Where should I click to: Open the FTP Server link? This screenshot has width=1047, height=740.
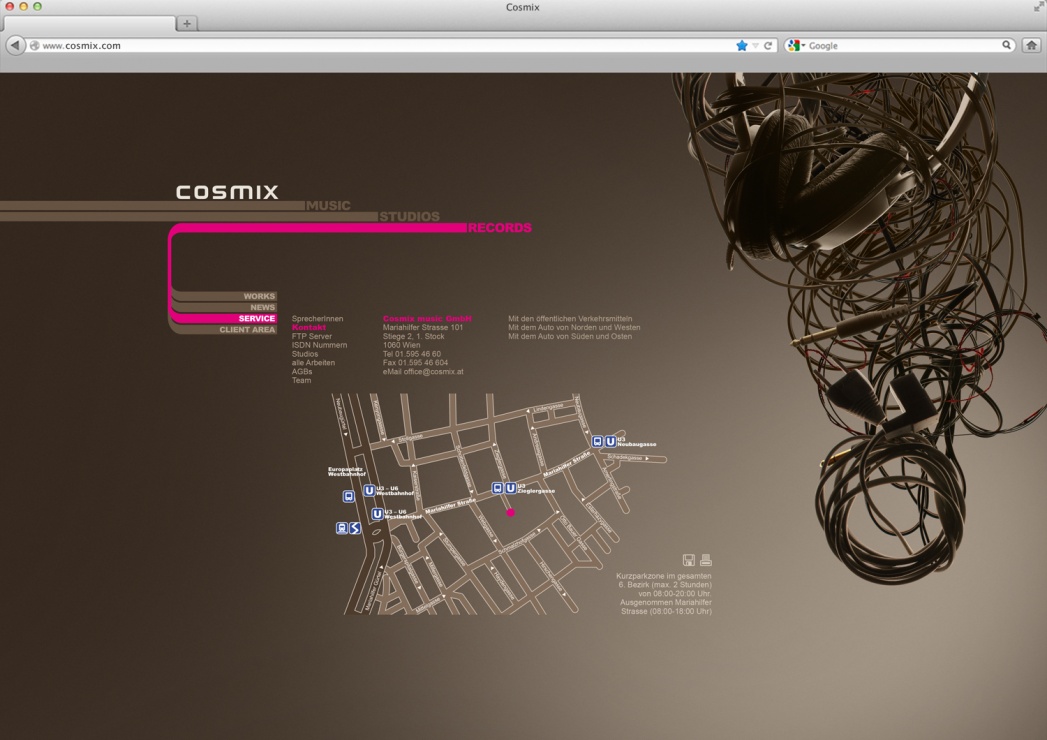pos(312,336)
